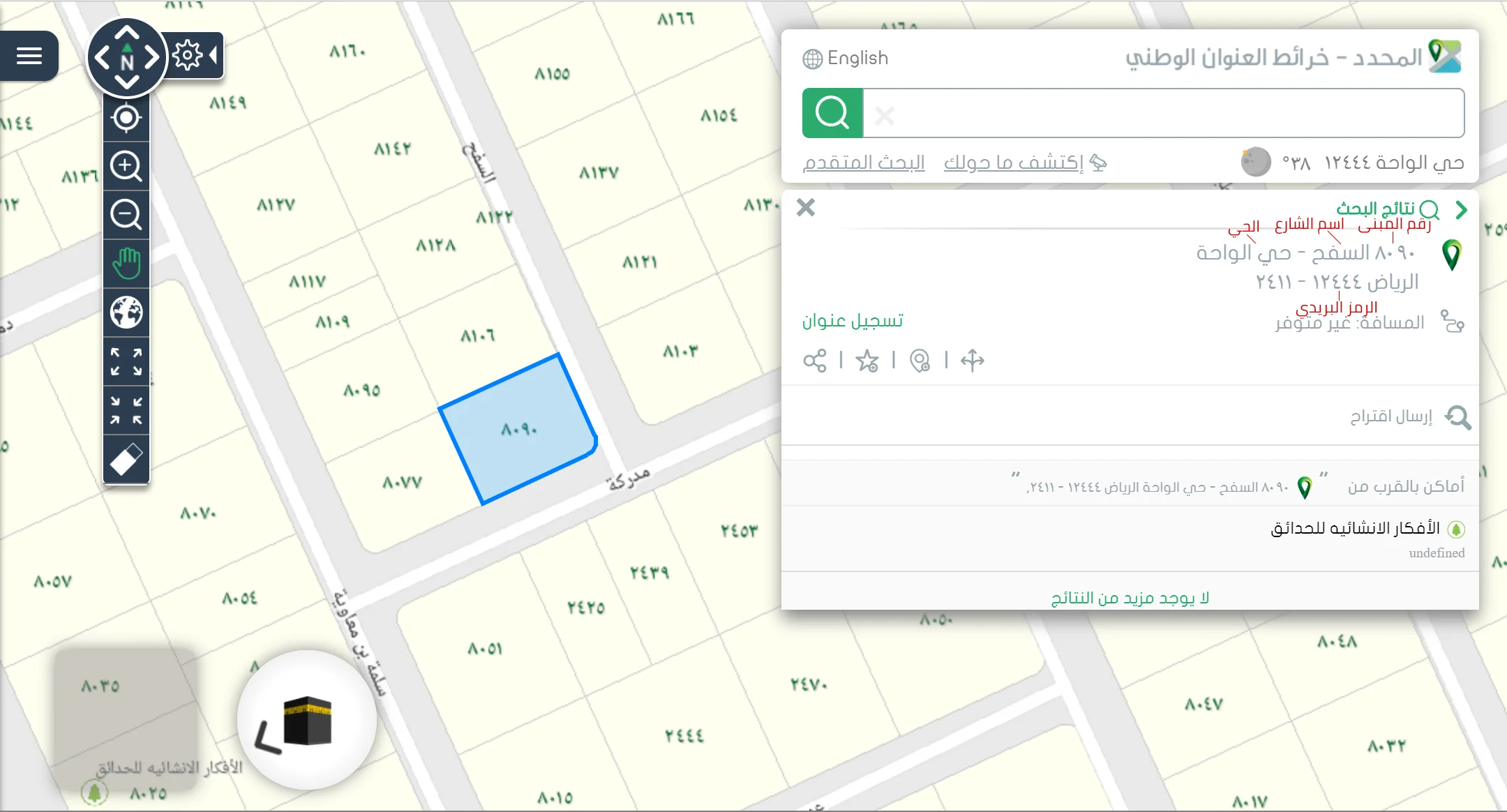Open Qibla direction Kaaba widget
The width and height of the screenshot is (1507, 812).
[307, 720]
